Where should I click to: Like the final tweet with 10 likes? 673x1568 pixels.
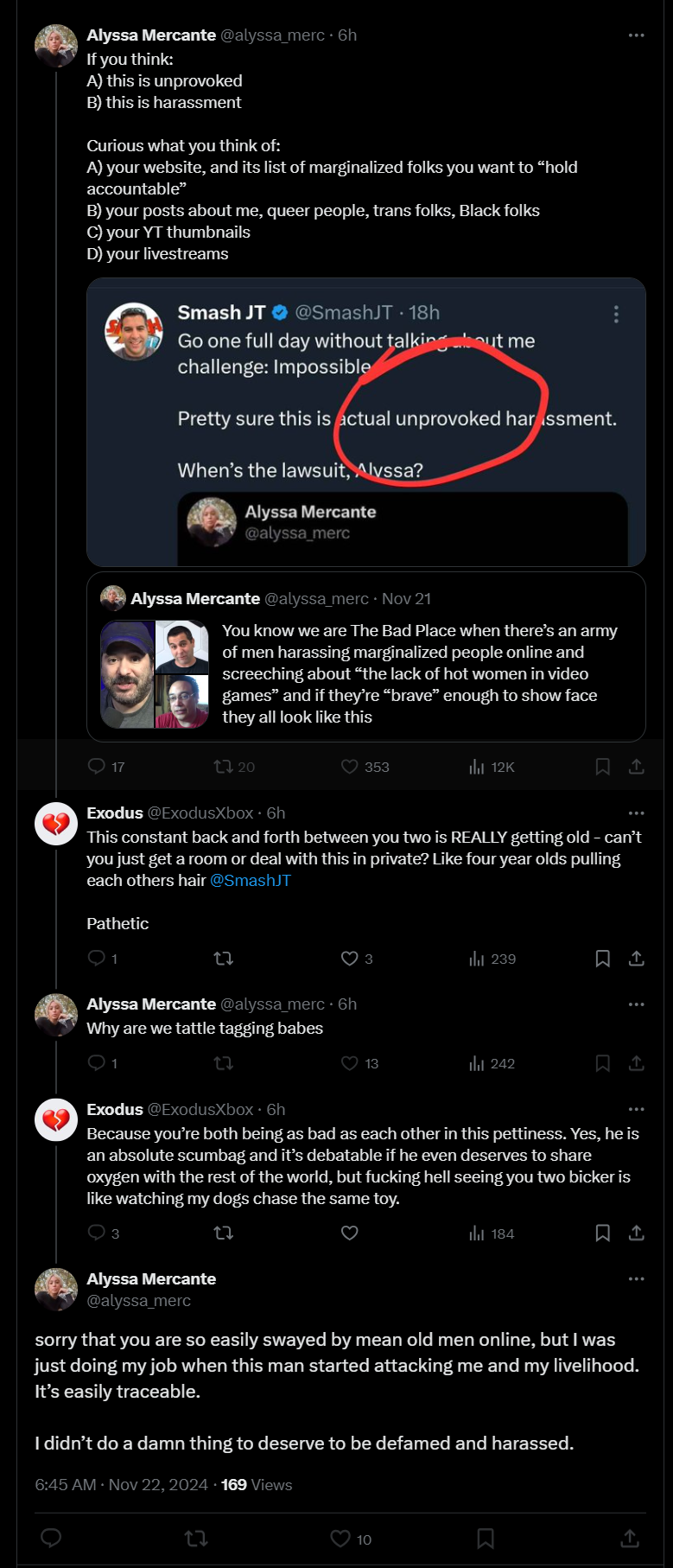point(351,1539)
